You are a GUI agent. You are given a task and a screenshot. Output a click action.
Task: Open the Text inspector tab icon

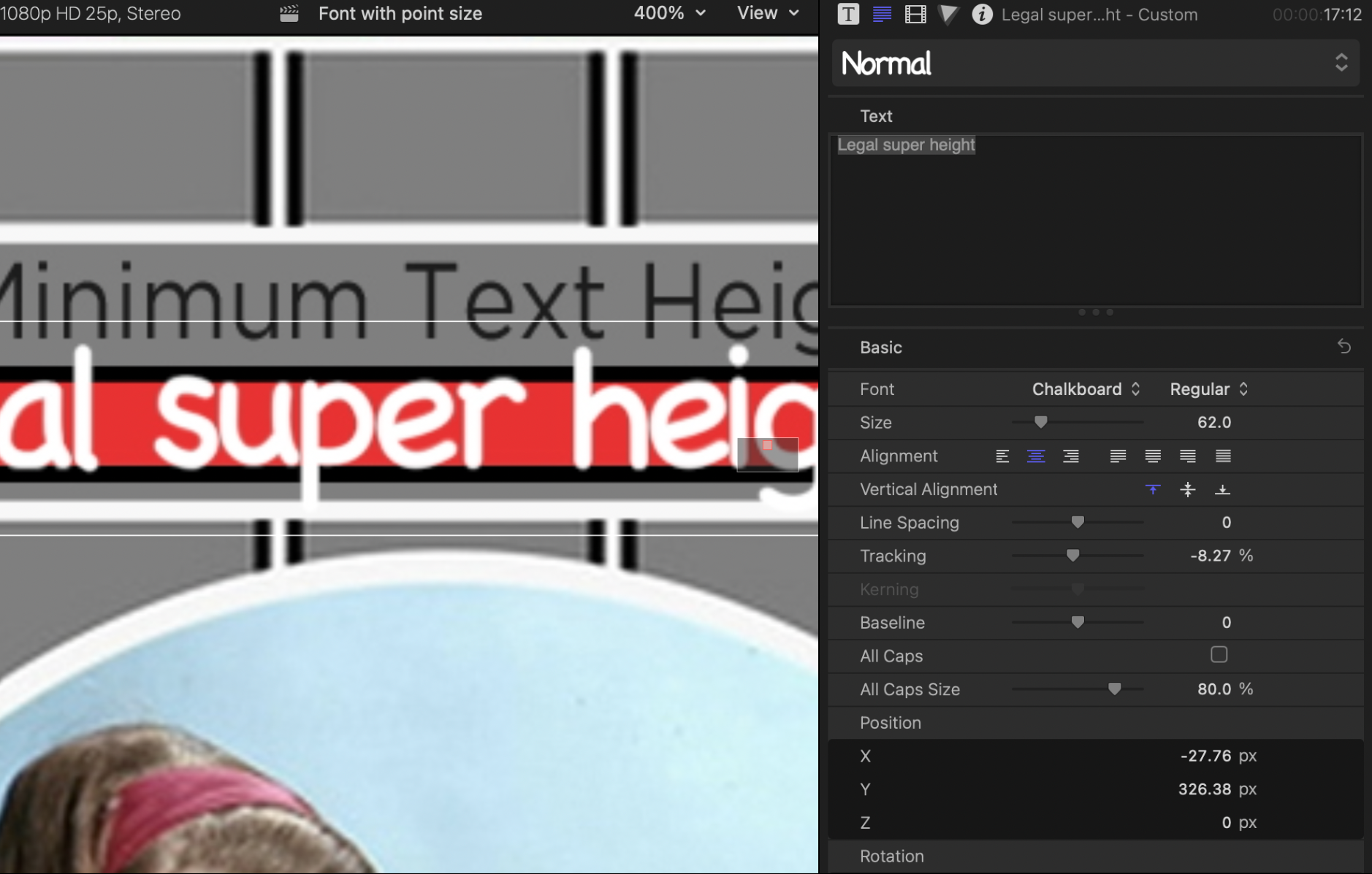point(848,14)
